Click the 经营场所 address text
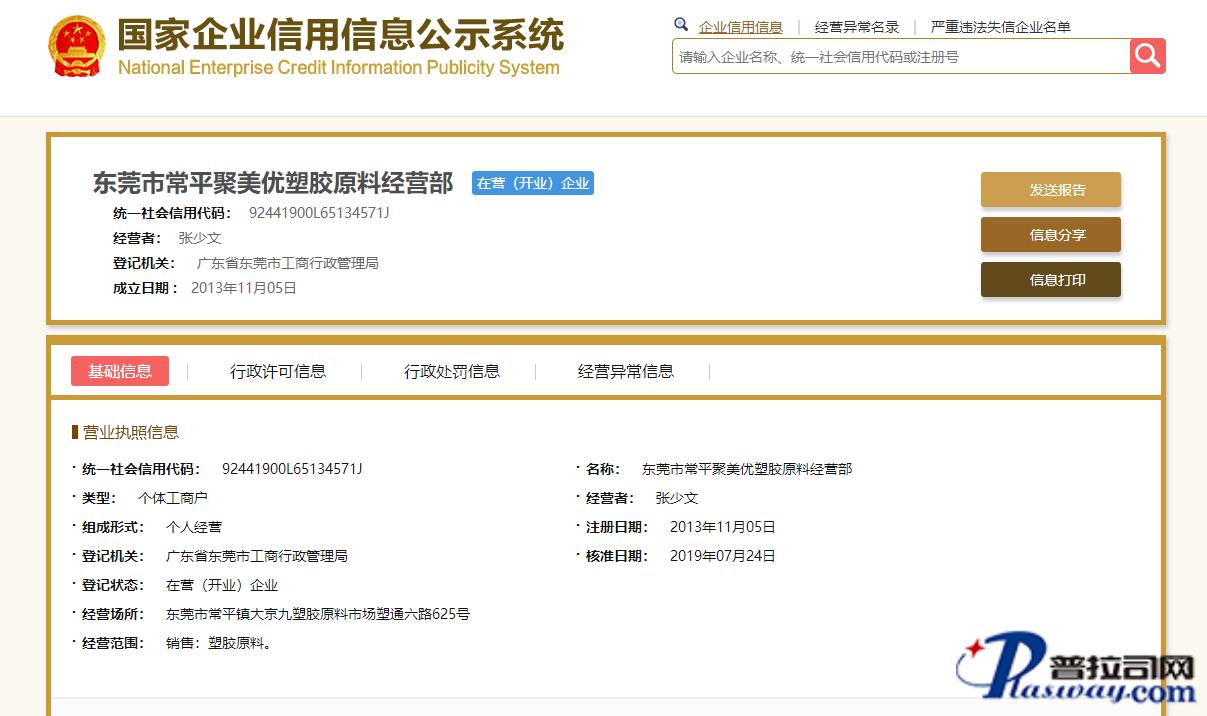The width and height of the screenshot is (1207, 716). 317,614
